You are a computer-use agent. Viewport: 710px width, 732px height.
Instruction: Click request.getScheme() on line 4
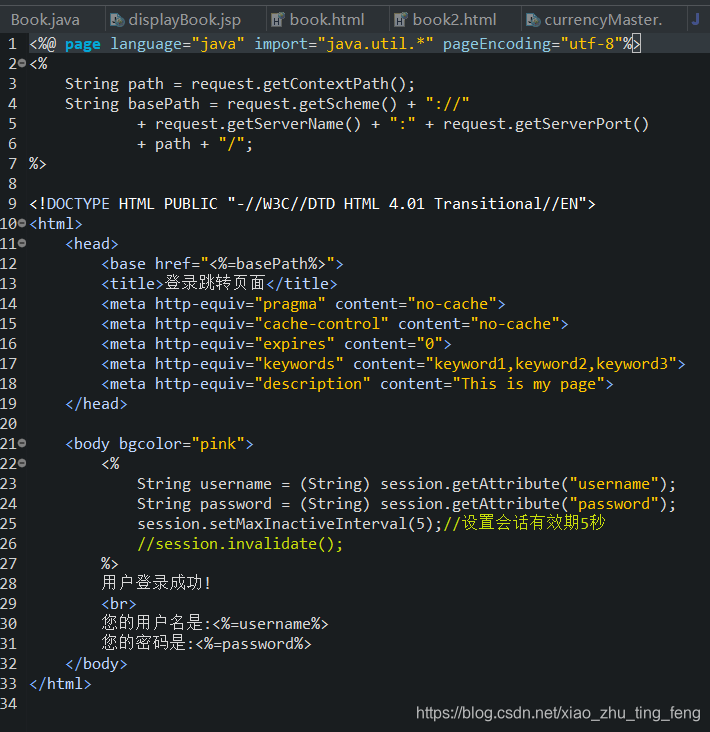pos(312,104)
